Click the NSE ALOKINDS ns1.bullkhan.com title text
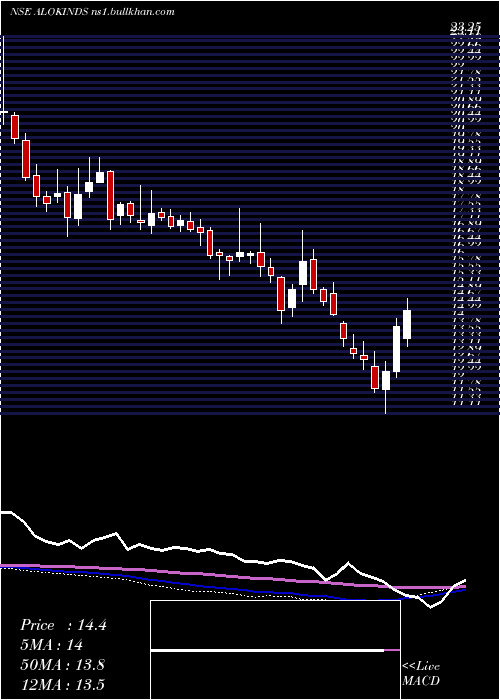This screenshot has width=500, height=700. [92, 12]
